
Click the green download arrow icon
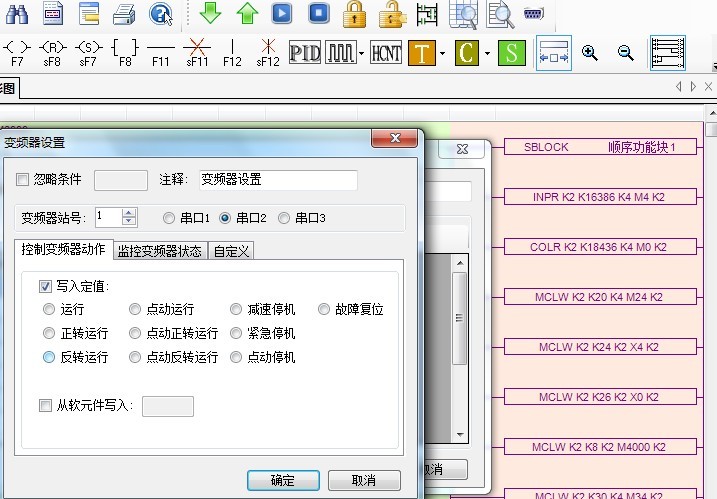pos(210,14)
